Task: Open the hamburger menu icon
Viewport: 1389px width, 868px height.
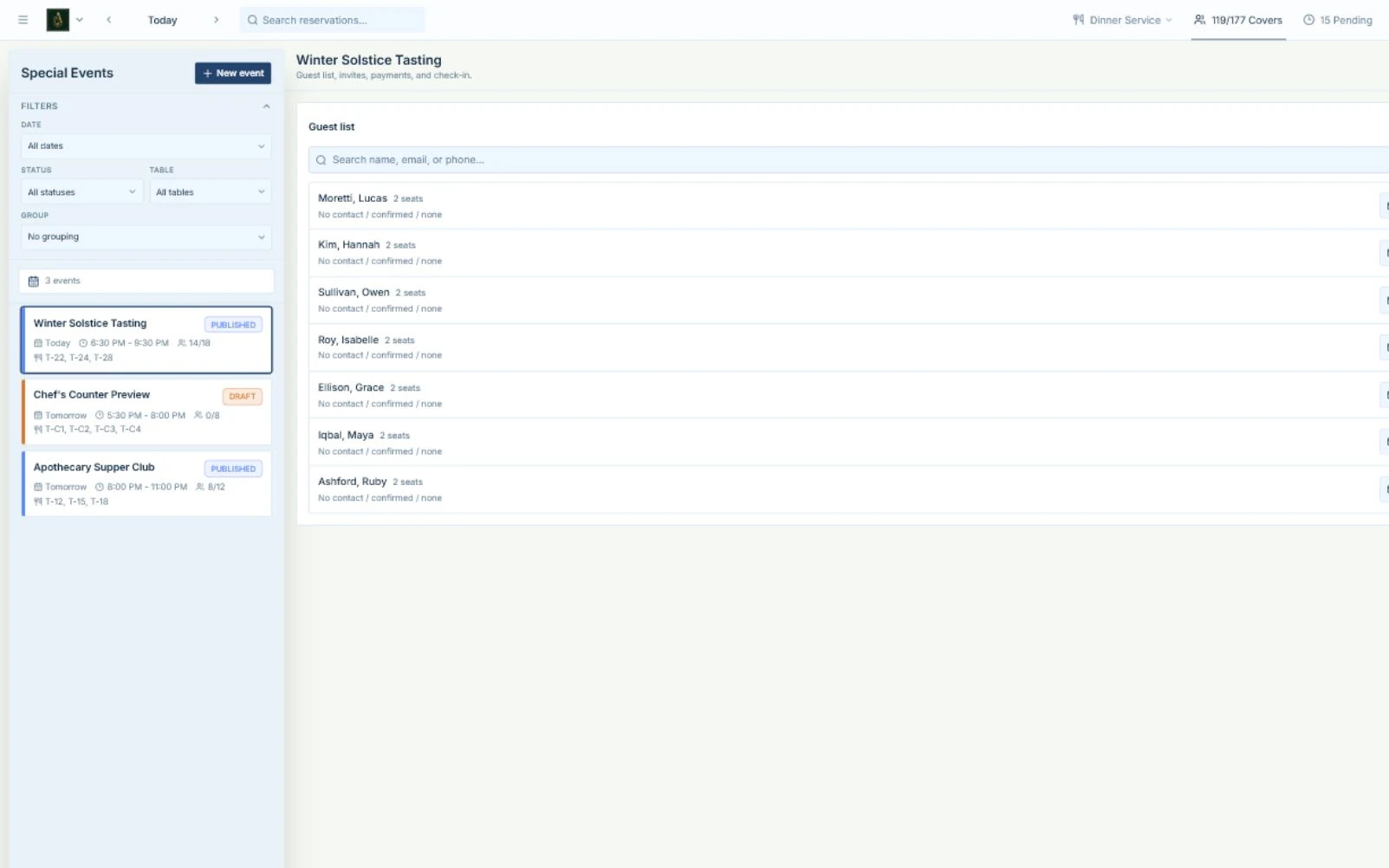Action: pyautogui.click(x=23, y=20)
